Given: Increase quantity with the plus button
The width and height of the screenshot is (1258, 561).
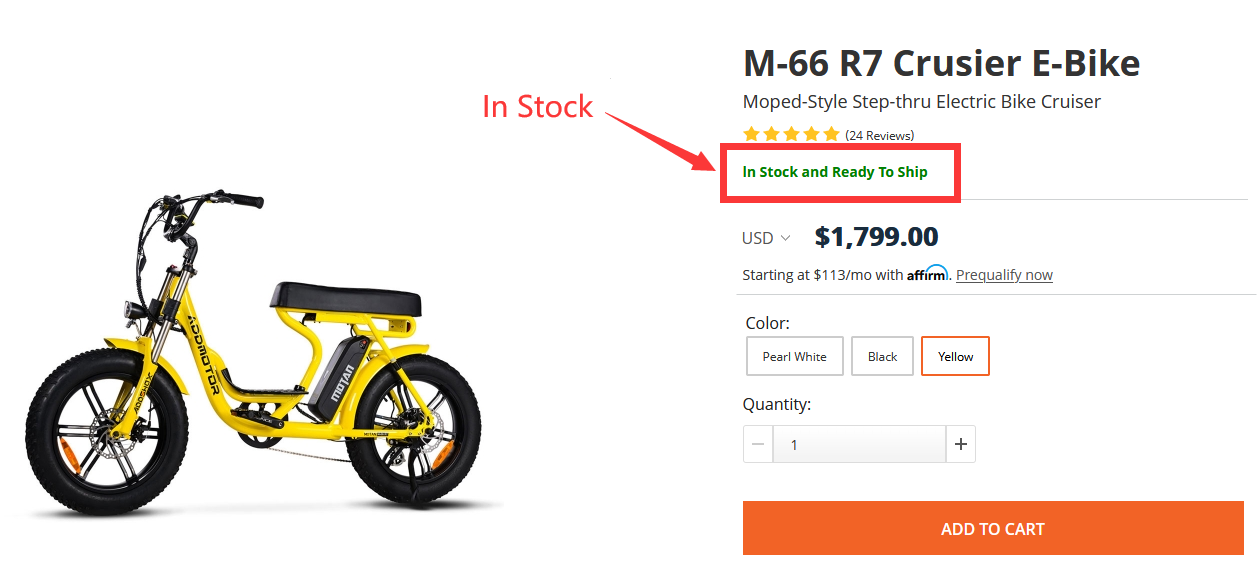Looking at the screenshot, I should click(961, 444).
